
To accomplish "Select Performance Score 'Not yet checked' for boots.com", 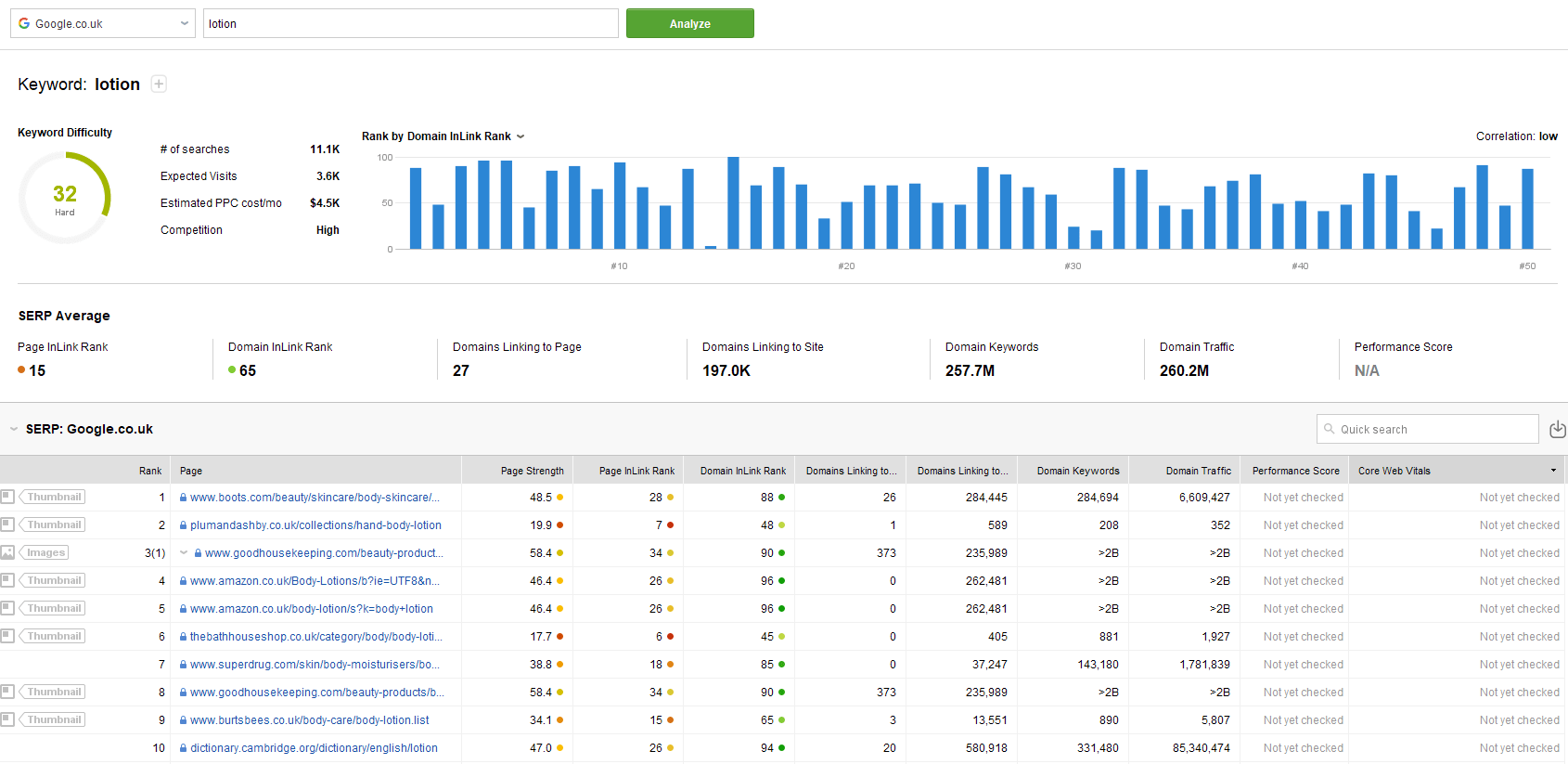I will 1303,498.
